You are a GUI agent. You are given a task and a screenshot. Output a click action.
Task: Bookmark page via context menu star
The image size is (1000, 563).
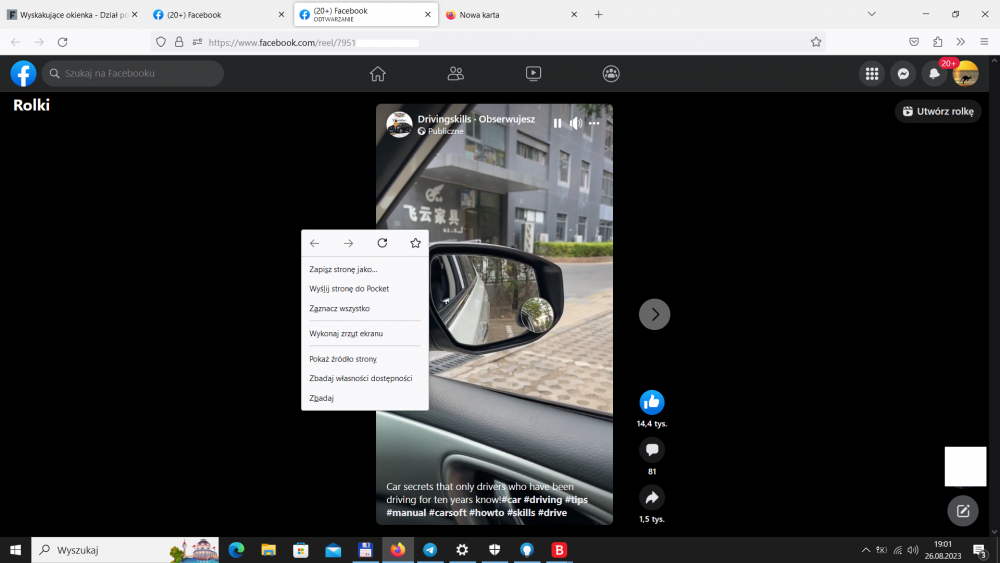pos(415,243)
